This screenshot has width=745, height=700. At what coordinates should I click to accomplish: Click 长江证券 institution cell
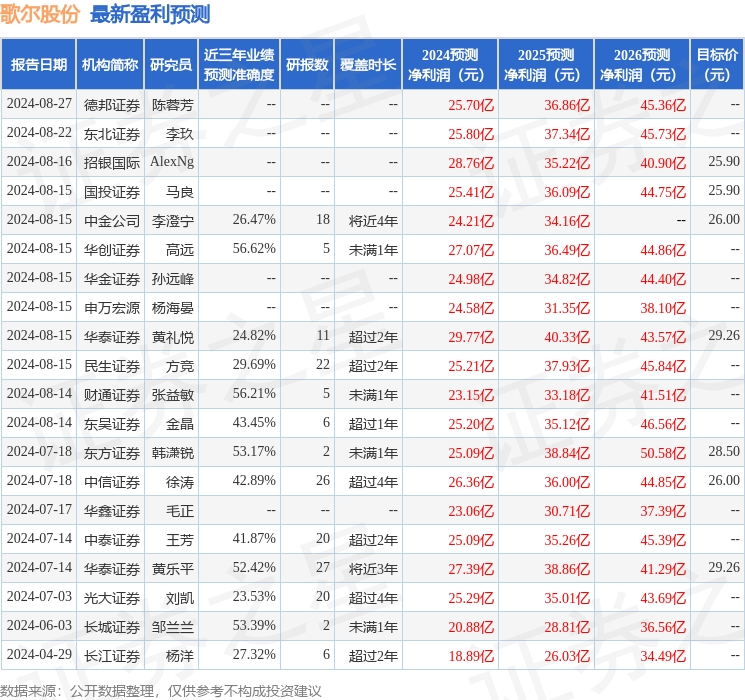pos(112,656)
